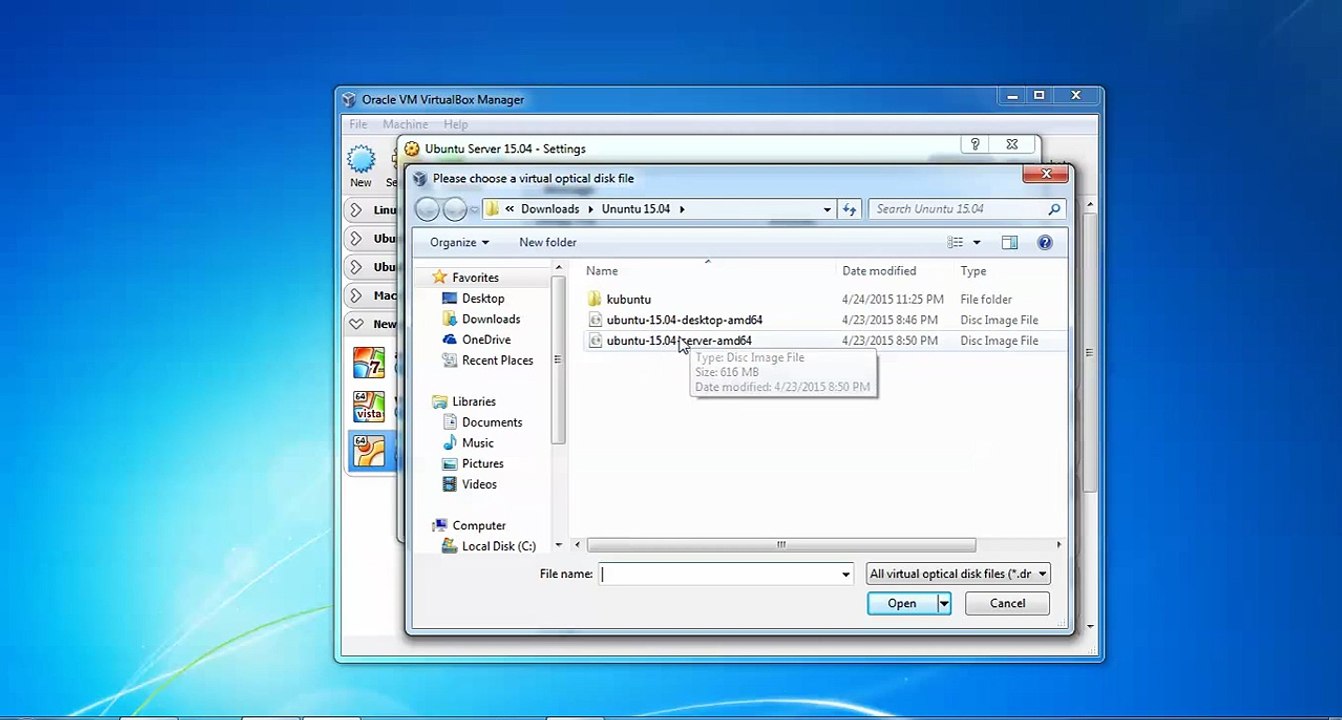
Task: Close the virtual optical disk file dialog
Action: [x=1046, y=175]
